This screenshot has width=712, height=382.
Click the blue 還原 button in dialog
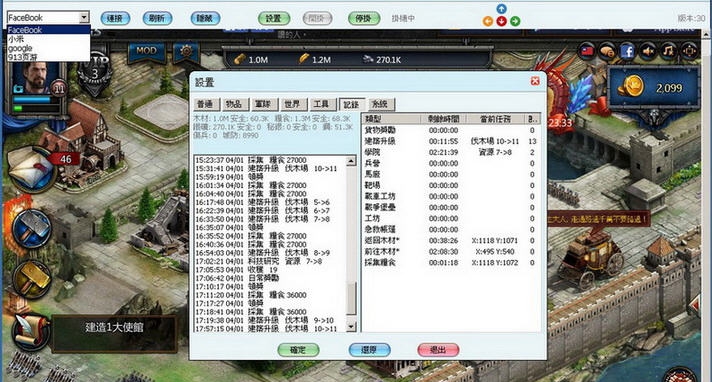pos(369,350)
